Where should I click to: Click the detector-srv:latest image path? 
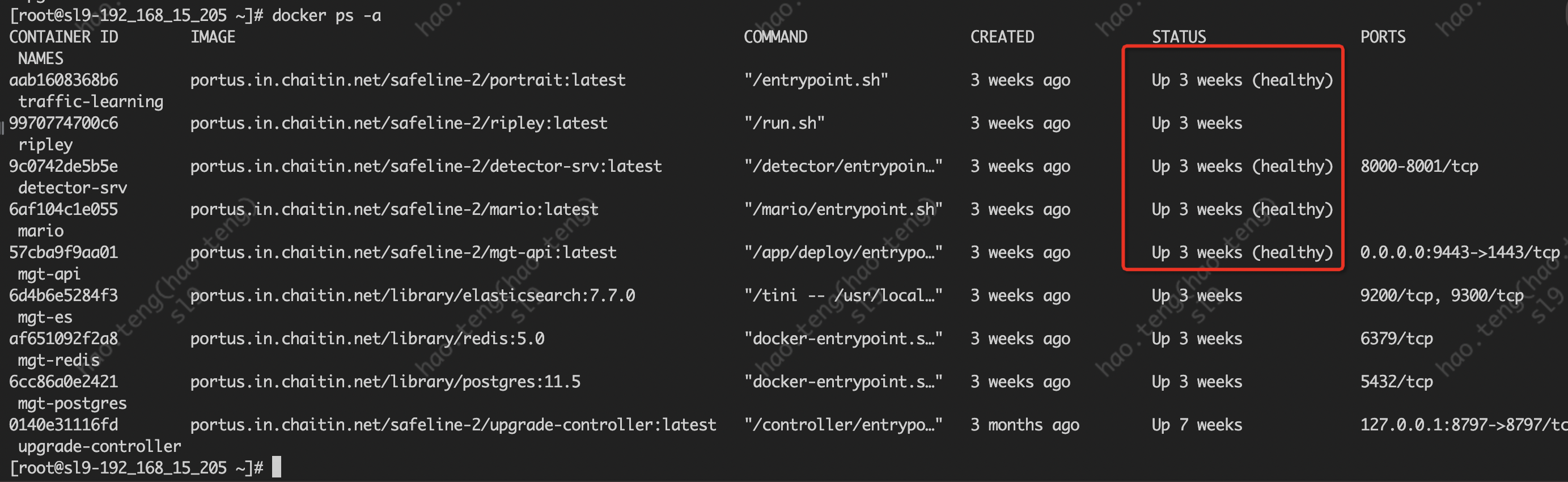coord(426,167)
